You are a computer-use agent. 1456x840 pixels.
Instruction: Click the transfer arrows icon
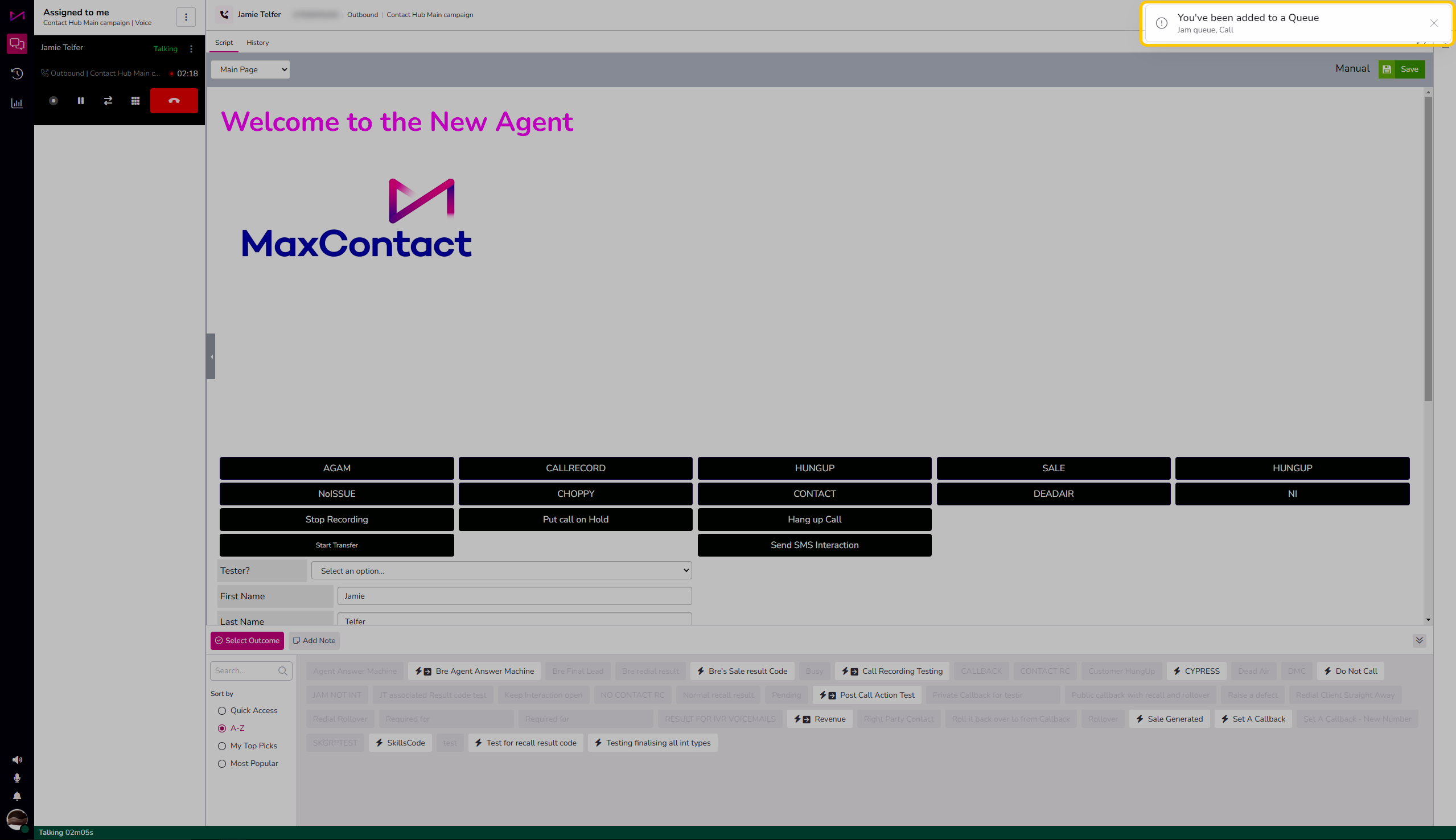108,100
